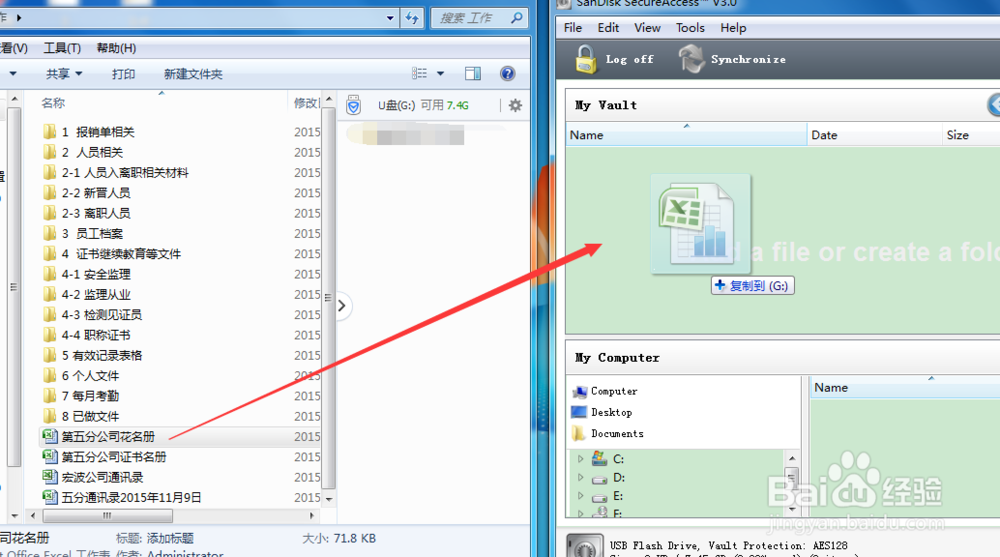Sort My Vault by Date column
This screenshot has width=1000, height=557.
click(x=874, y=135)
